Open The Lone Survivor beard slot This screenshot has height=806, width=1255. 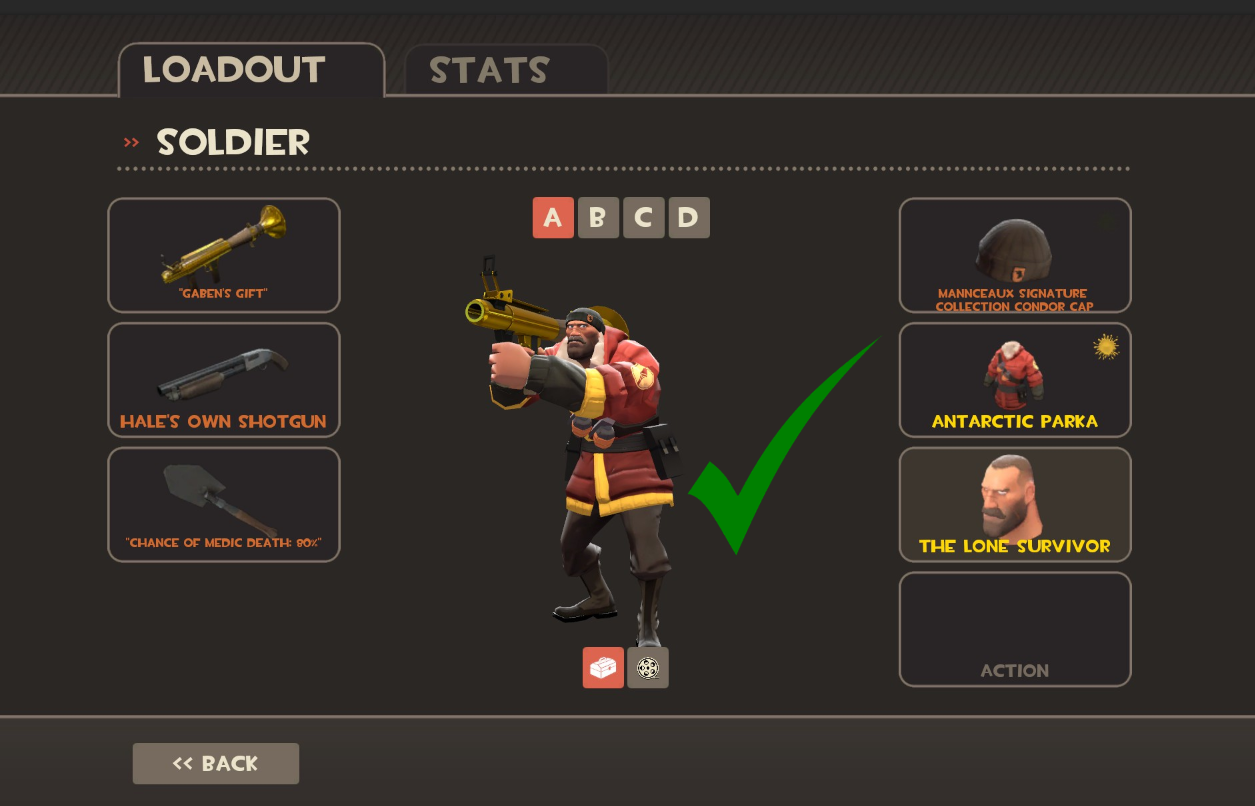1015,504
